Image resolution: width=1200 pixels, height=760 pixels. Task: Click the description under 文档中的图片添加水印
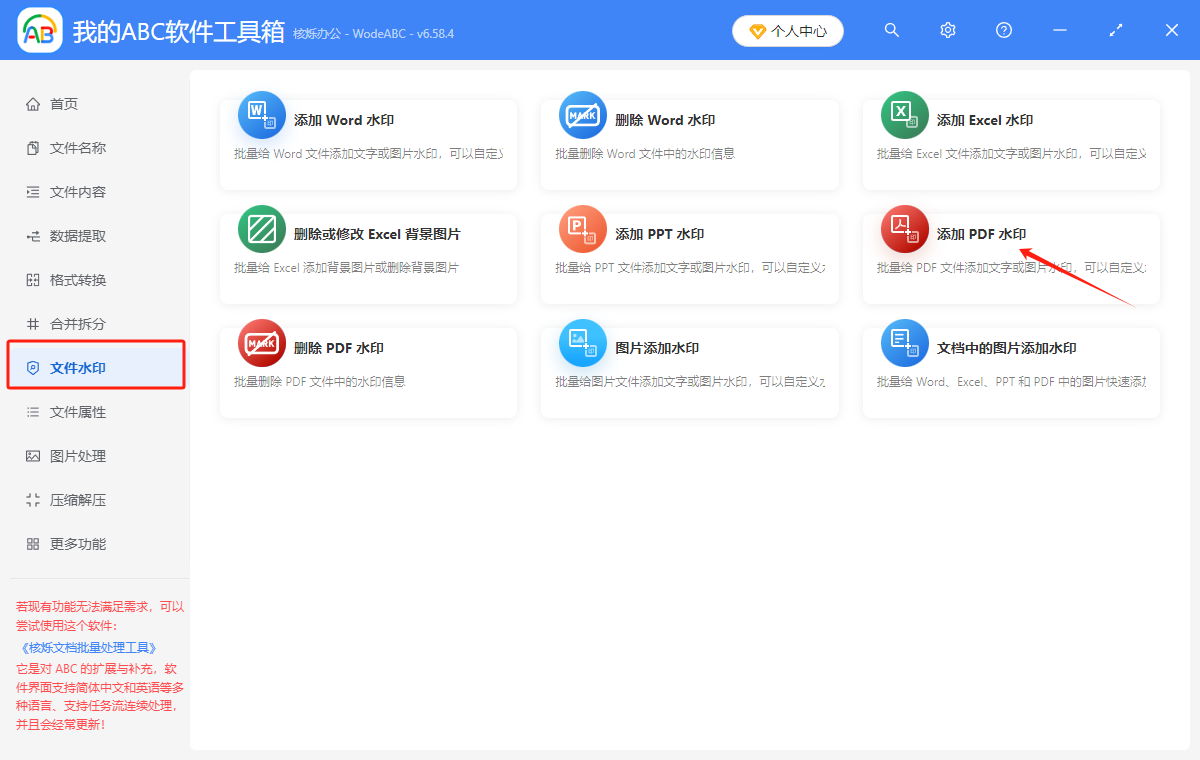coord(1012,382)
